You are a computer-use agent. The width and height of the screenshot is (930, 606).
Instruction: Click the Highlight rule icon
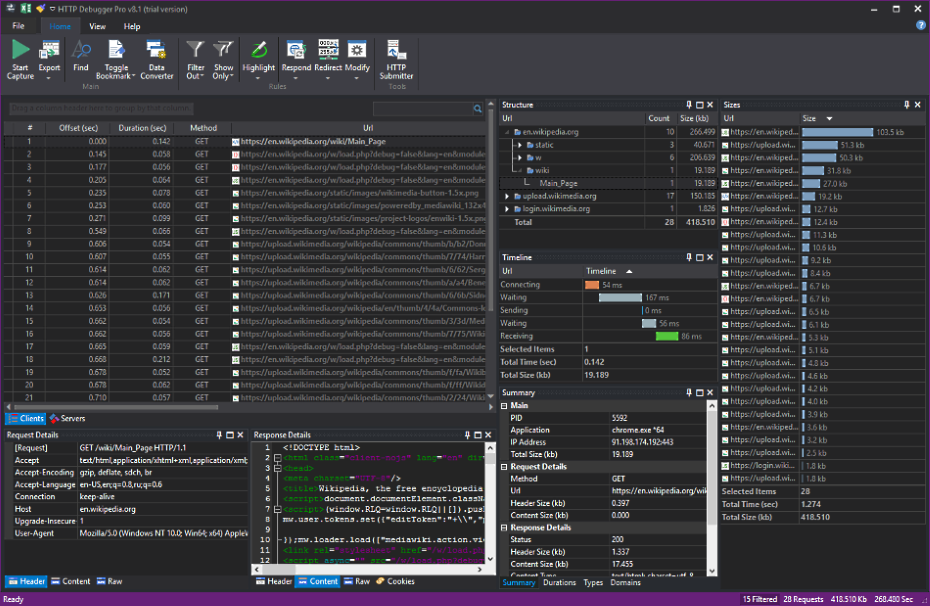pyautogui.click(x=259, y=50)
